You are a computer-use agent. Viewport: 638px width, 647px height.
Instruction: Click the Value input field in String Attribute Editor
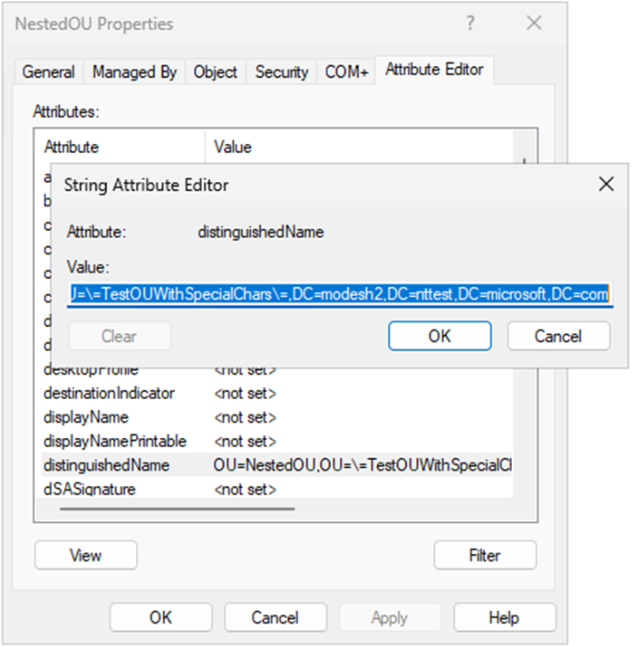click(340, 294)
